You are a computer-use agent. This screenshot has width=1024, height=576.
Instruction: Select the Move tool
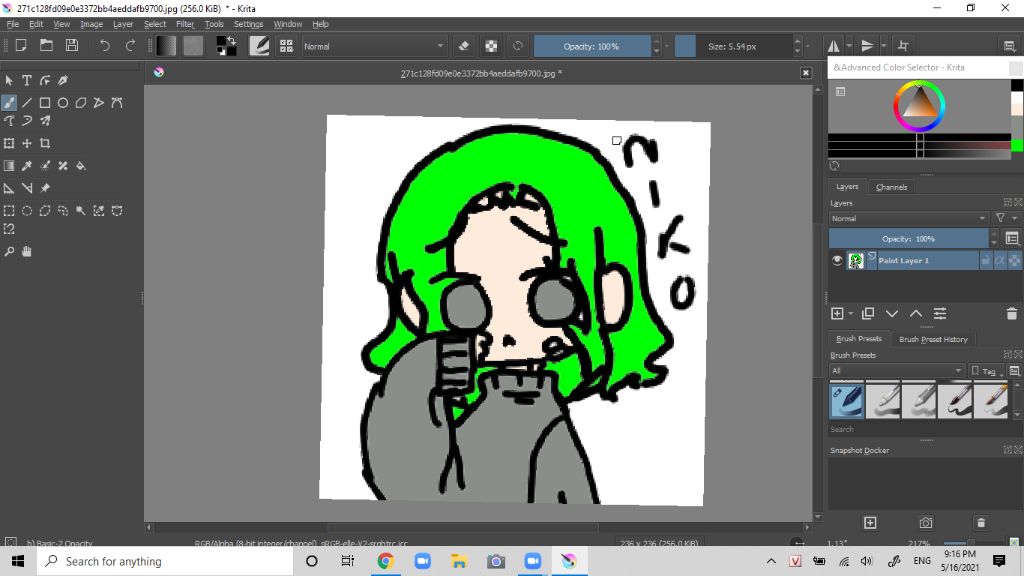pos(27,143)
